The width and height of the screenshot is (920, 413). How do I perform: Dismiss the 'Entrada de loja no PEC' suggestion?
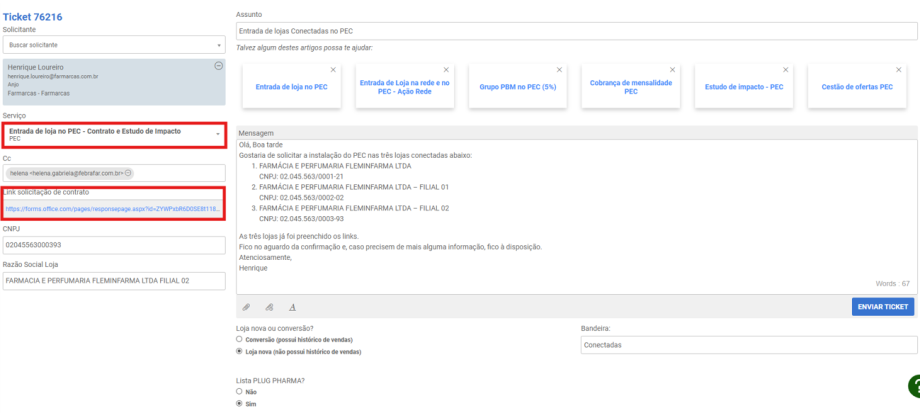[x=332, y=69]
